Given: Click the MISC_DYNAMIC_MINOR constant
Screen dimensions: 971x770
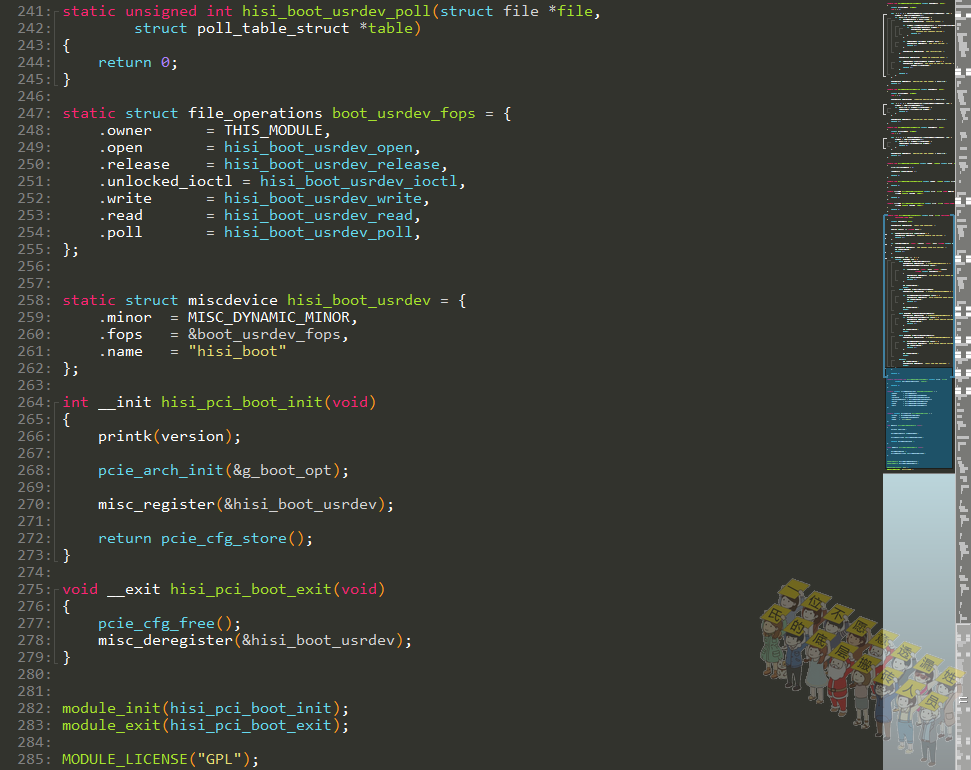Looking at the screenshot, I should tap(269, 317).
